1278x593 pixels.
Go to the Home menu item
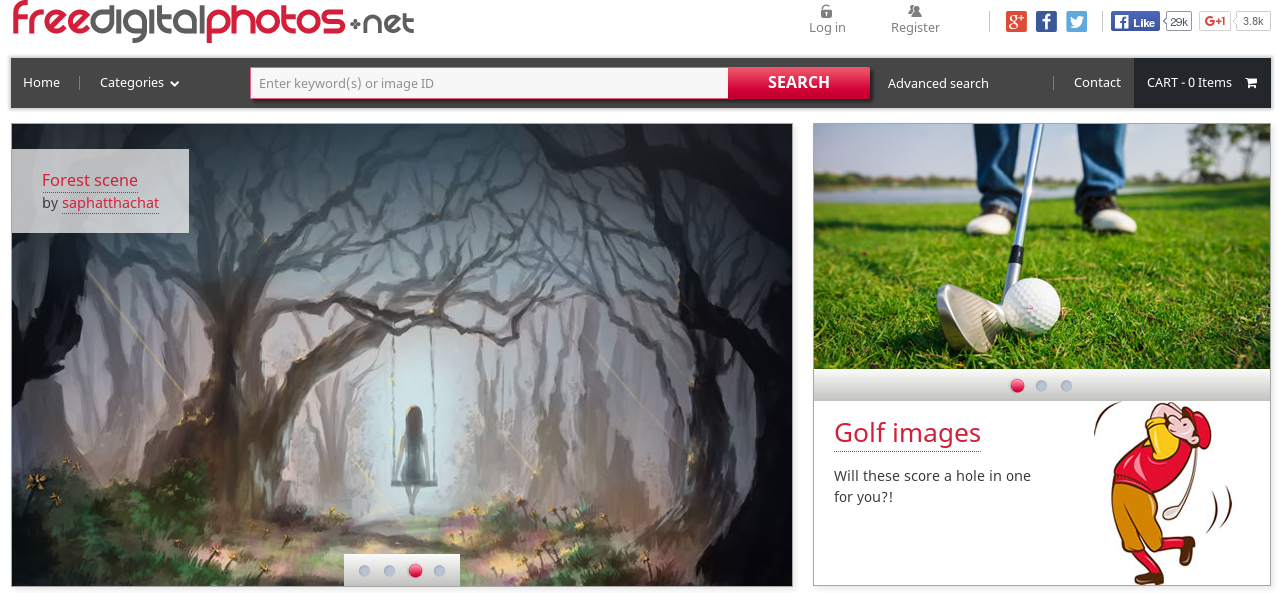point(42,83)
